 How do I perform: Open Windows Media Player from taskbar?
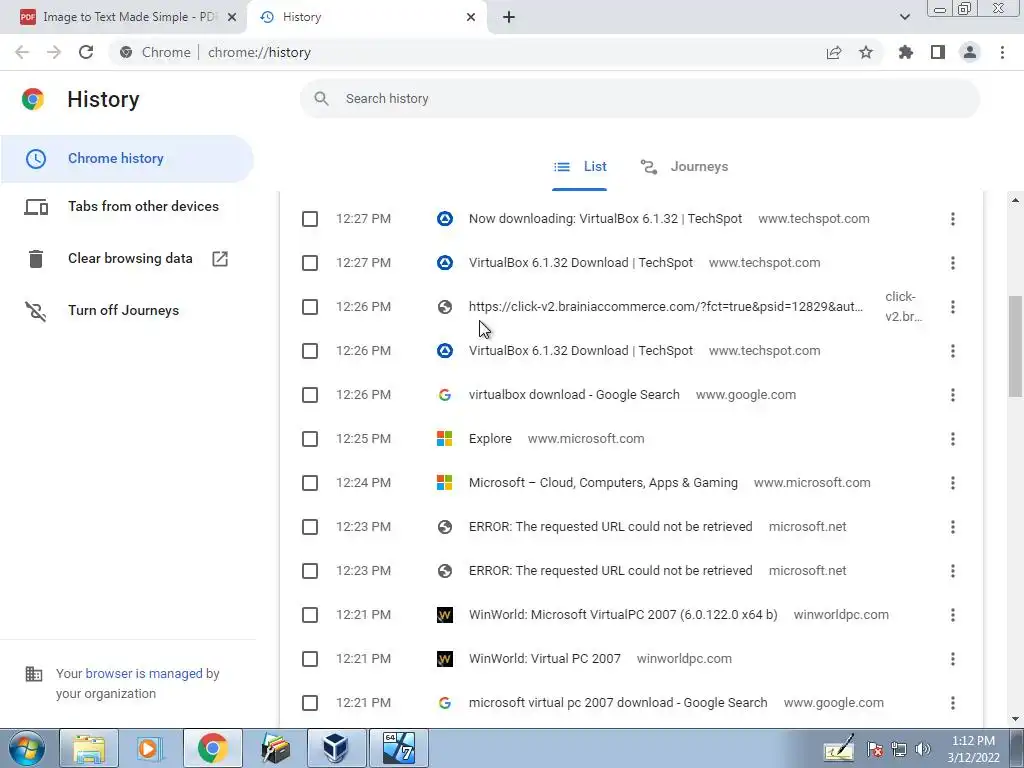point(150,748)
